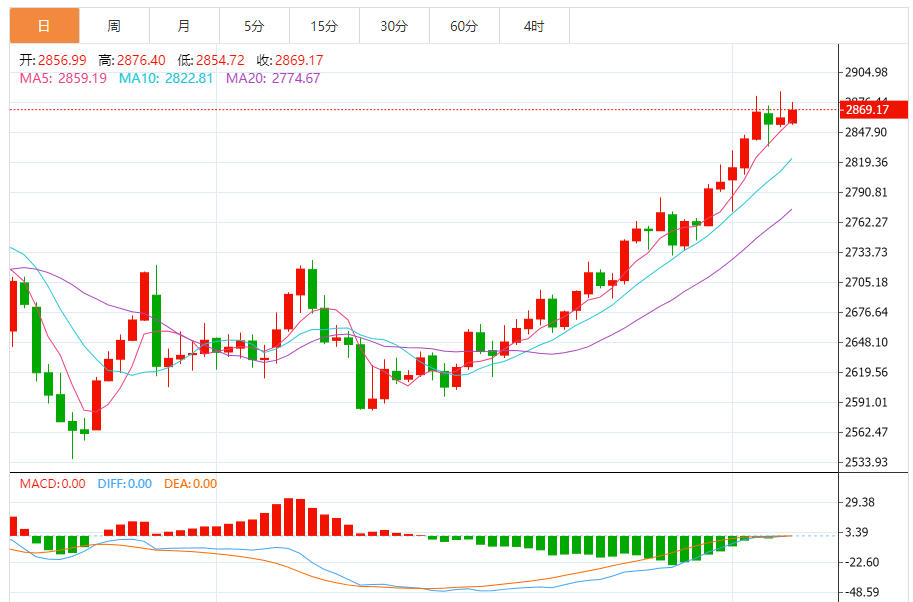
Task: Select the 日 daily timeframe tab
Action: (x=44, y=26)
